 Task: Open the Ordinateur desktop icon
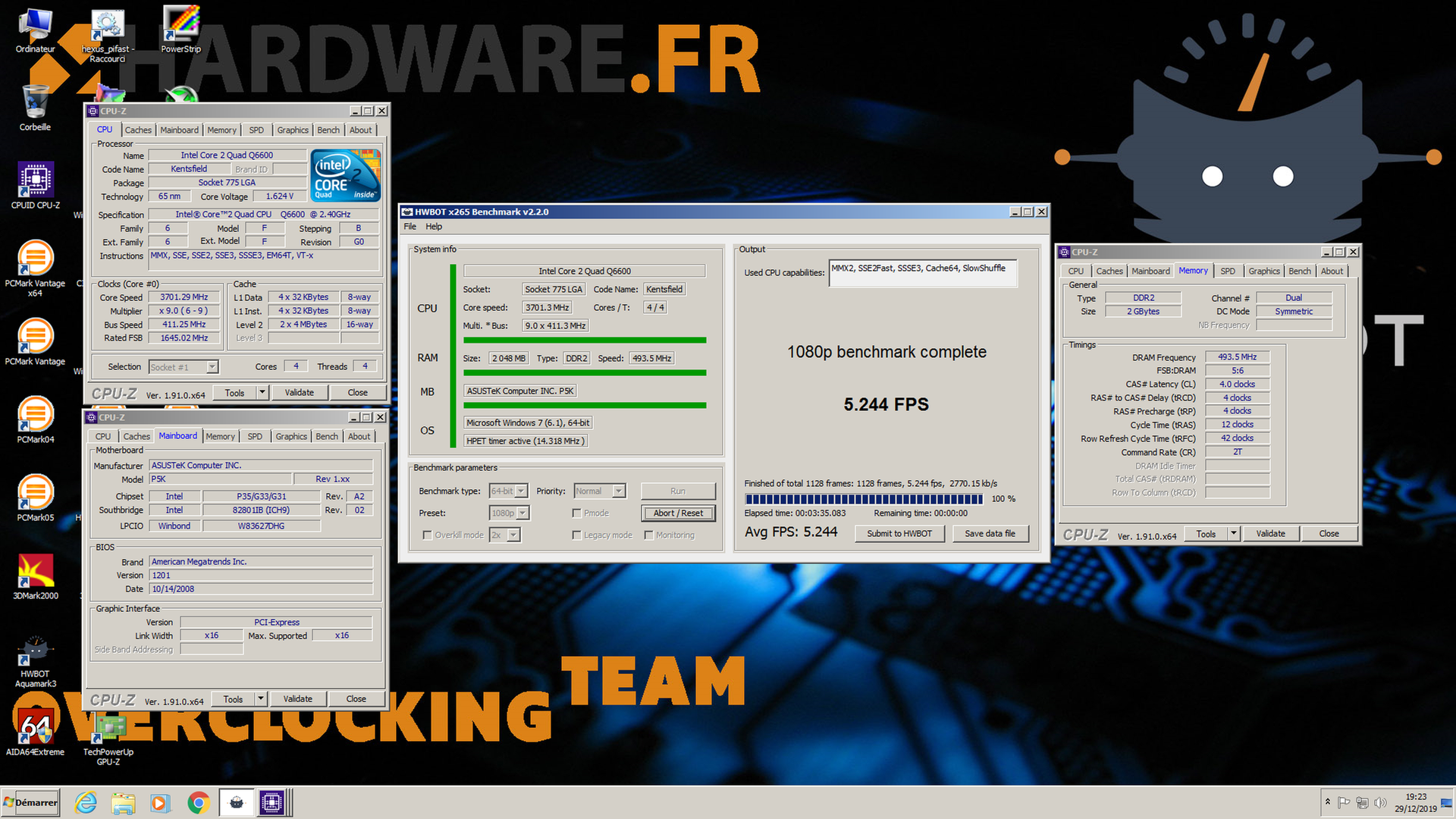(x=35, y=30)
